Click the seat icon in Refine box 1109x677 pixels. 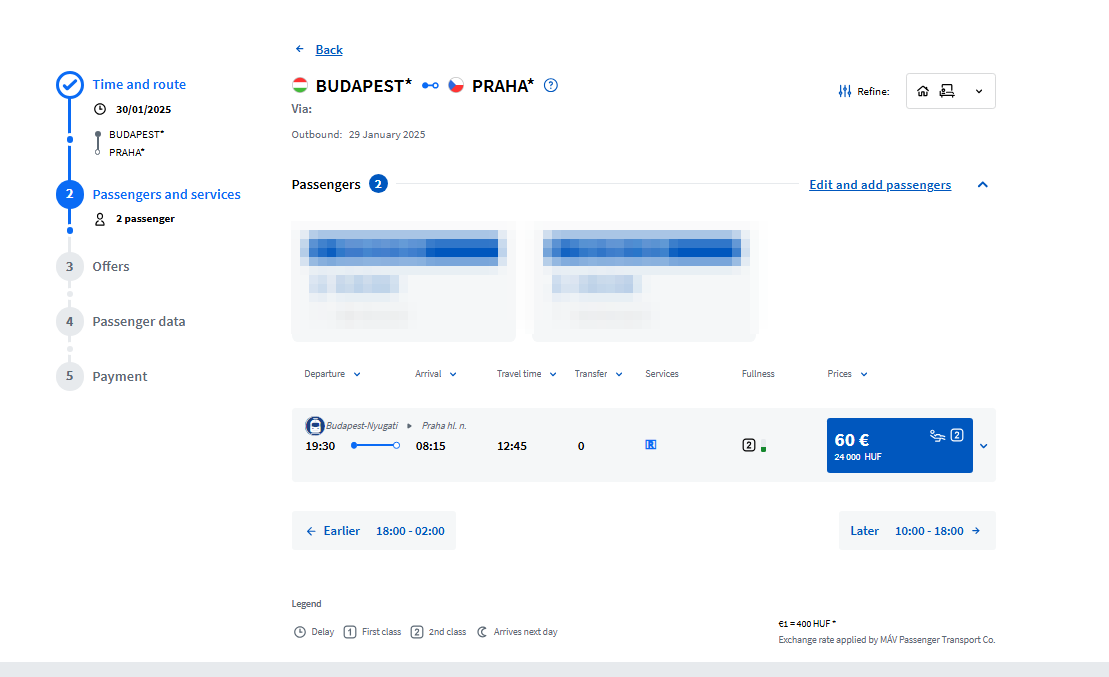947,91
